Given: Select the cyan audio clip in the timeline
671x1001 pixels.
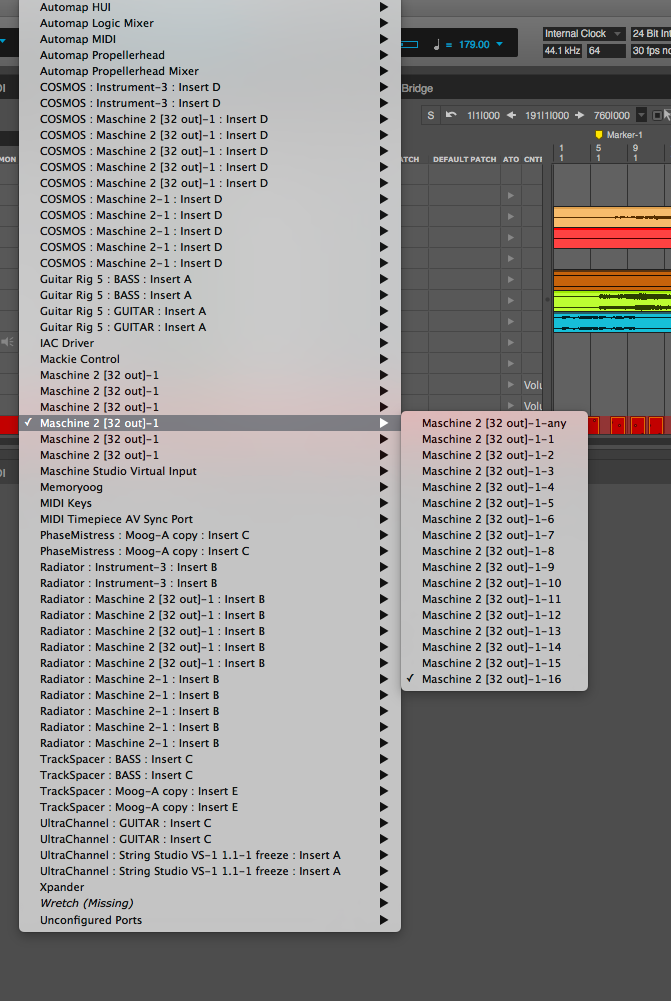Looking at the screenshot, I should pos(612,322).
